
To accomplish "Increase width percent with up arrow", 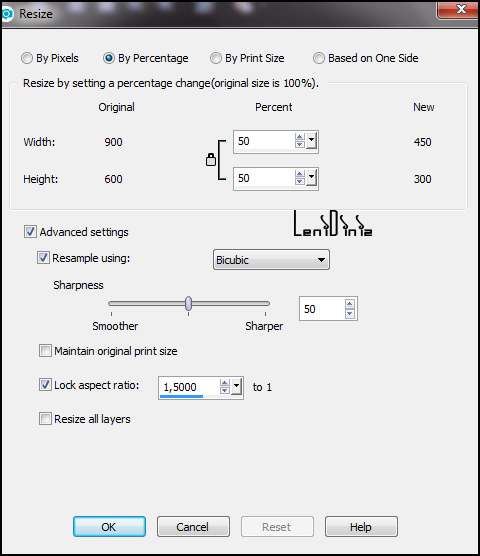I will pyautogui.click(x=300, y=138).
